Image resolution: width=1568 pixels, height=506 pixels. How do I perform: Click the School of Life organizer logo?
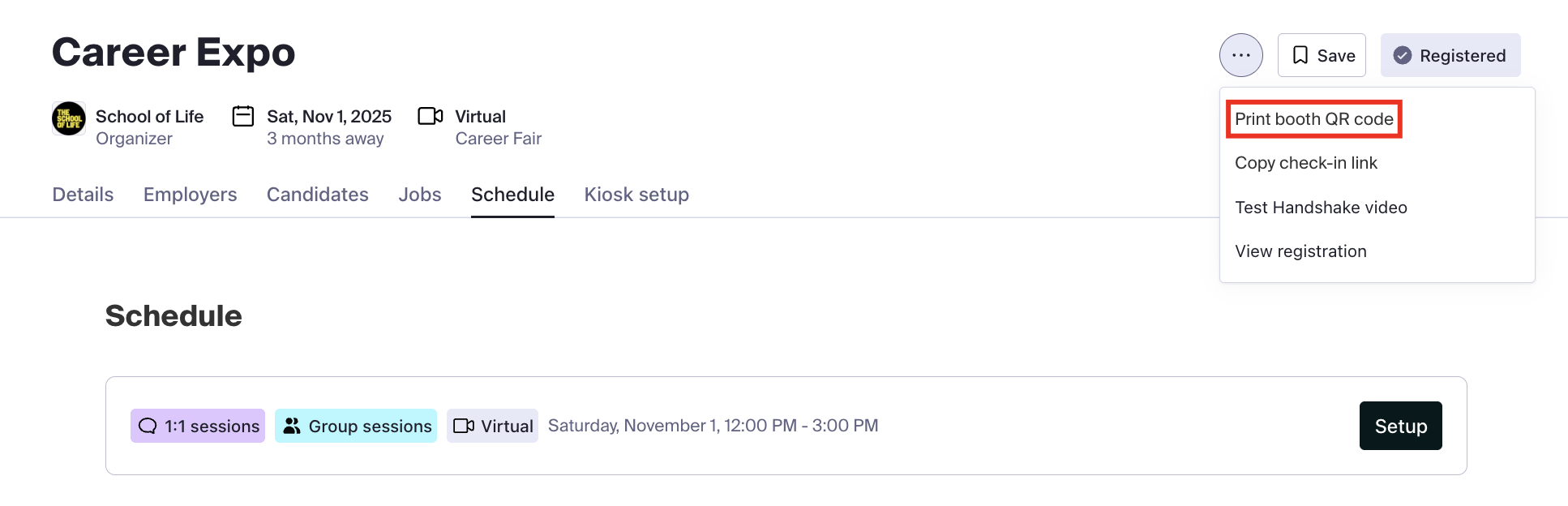click(x=69, y=118)
